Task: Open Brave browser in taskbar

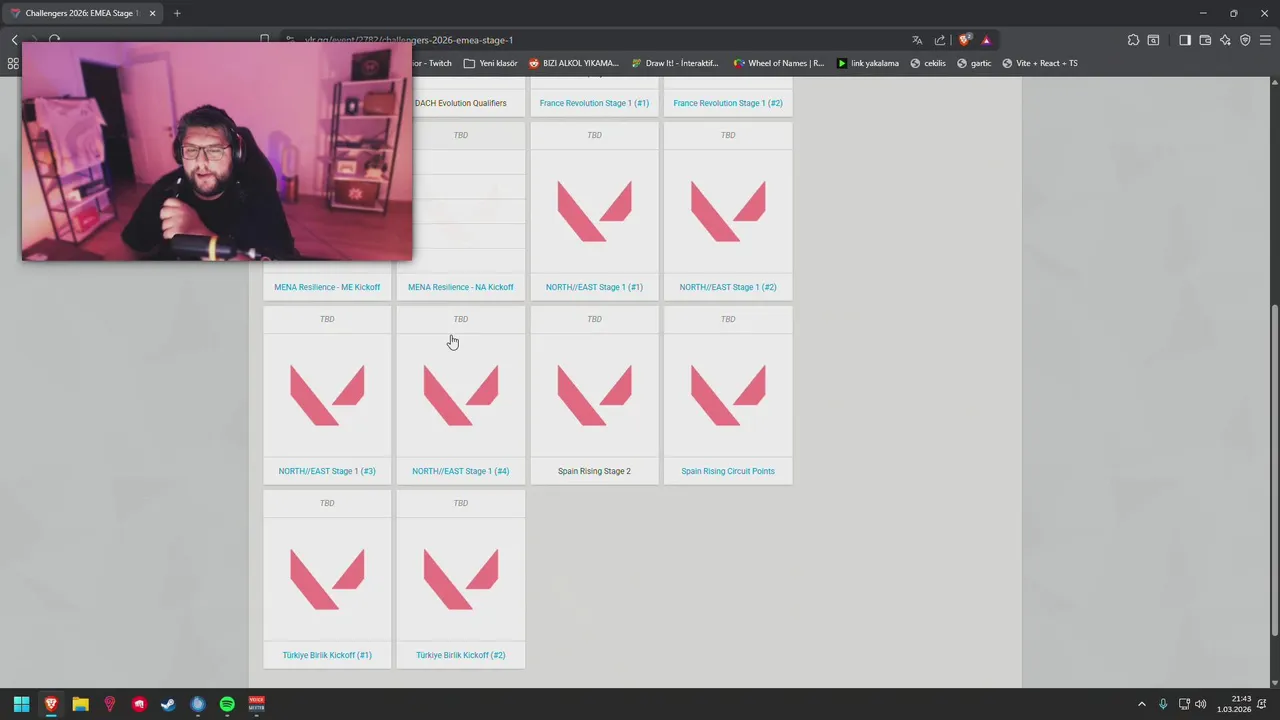Action: tap(51, 704)
